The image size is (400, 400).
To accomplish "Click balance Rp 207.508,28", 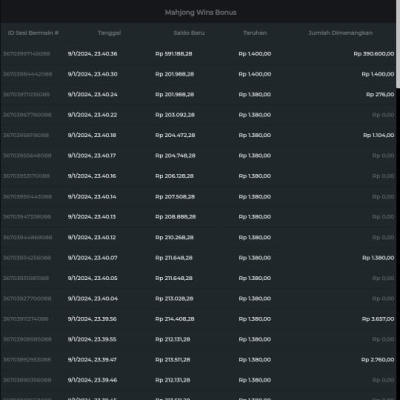I will tap(175, 197).
